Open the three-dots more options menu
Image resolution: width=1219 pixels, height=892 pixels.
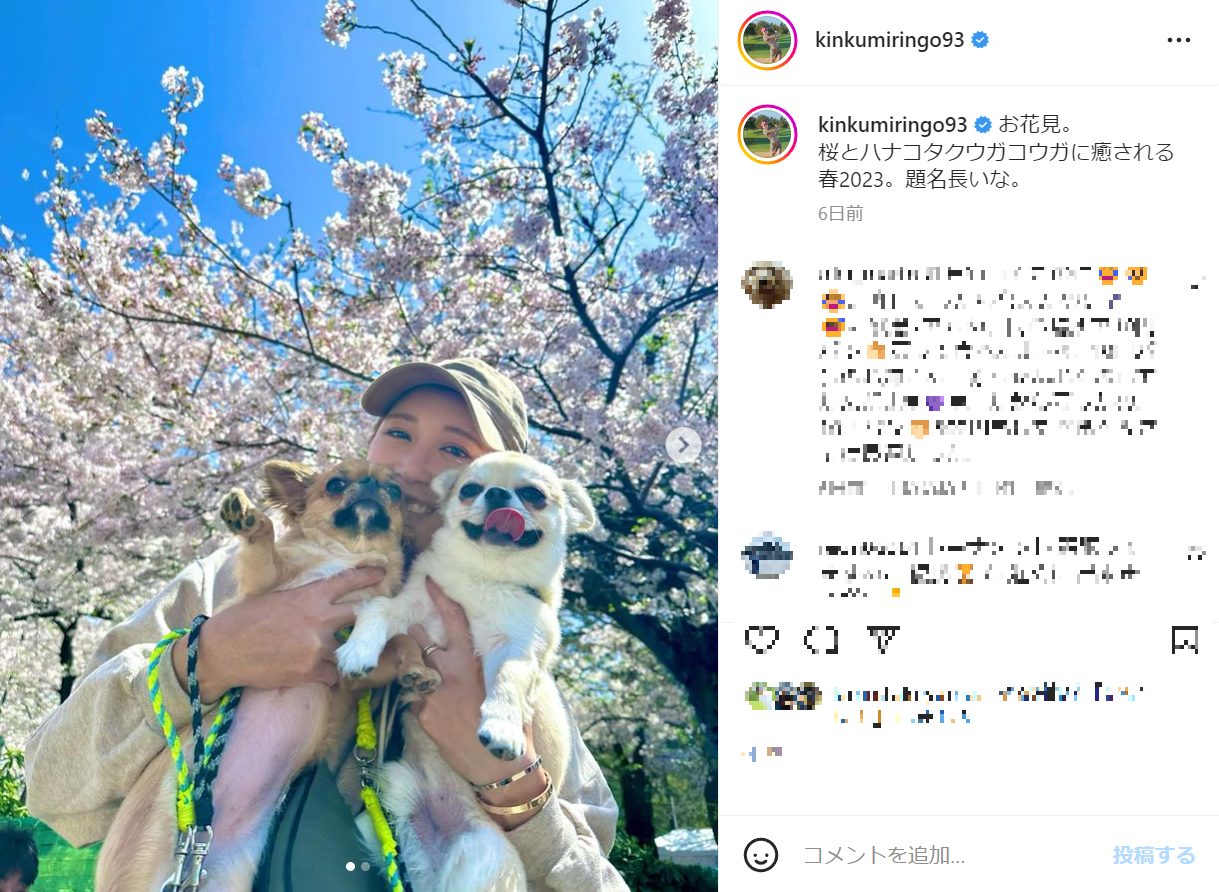click(x=1179, y=40)
